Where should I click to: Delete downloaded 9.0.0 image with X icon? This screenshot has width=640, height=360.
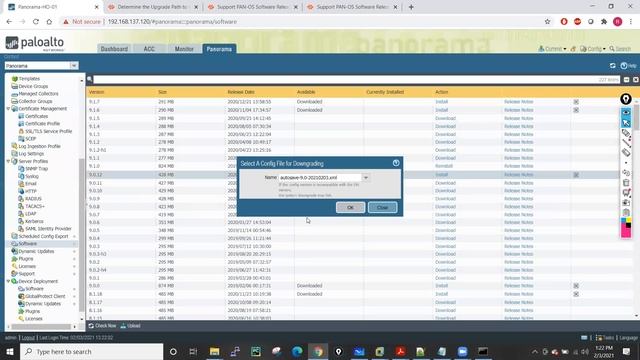coord(576,286)
